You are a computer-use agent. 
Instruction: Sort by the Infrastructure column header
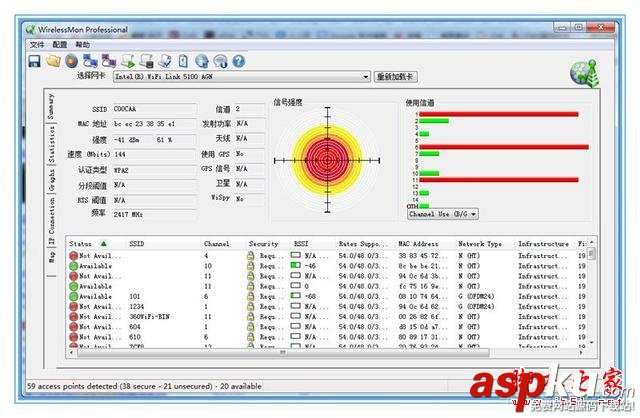click(544, 244)
